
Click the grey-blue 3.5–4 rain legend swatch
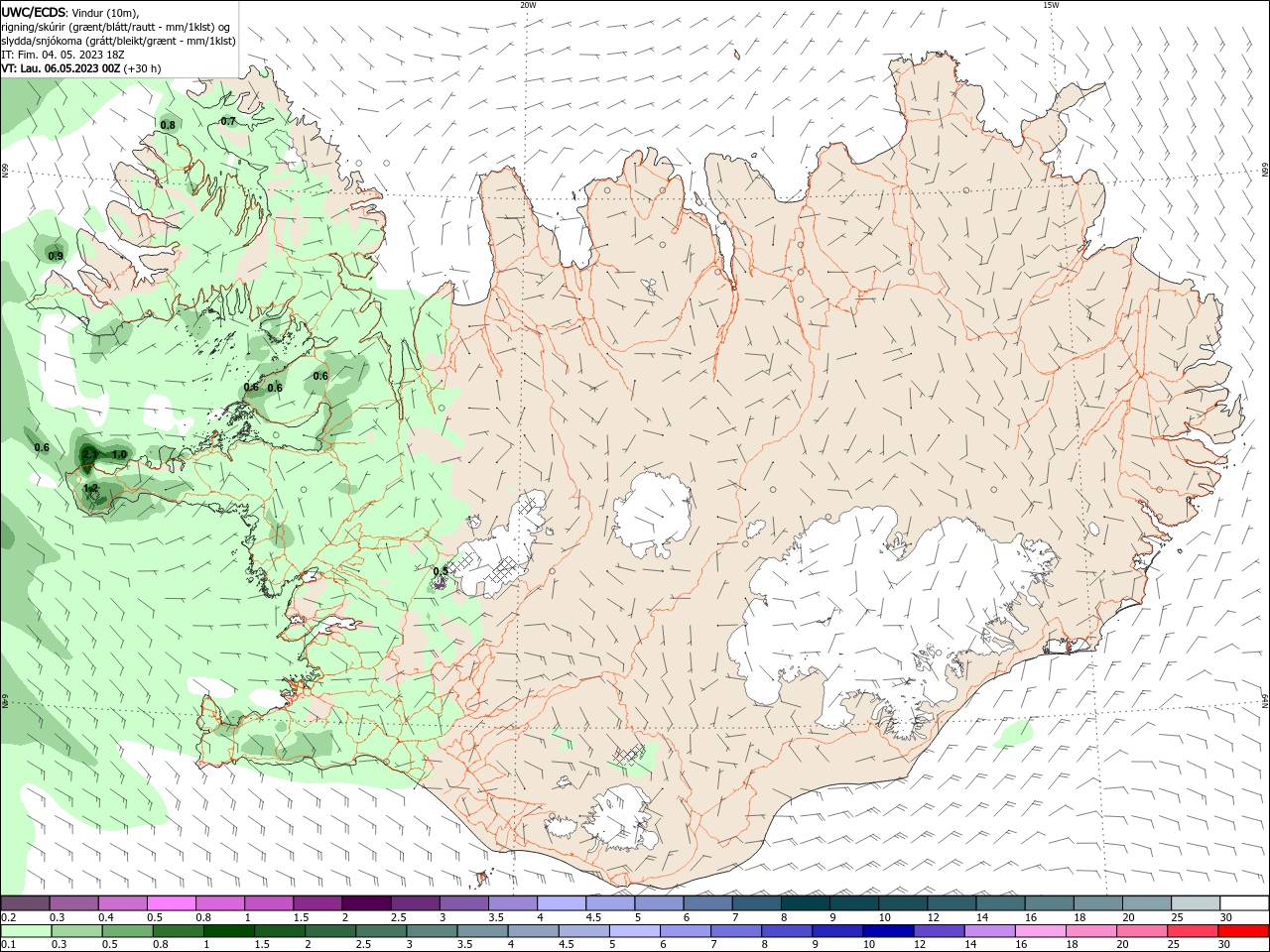coord(482,931)
